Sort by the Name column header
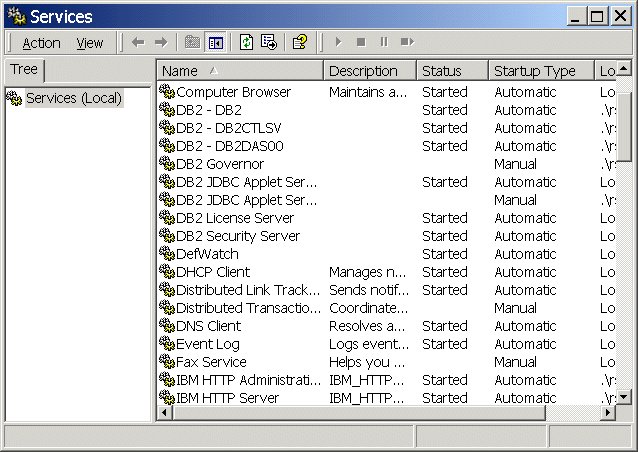This screenshot has height=452, width=638. click(x=240, y=71)
